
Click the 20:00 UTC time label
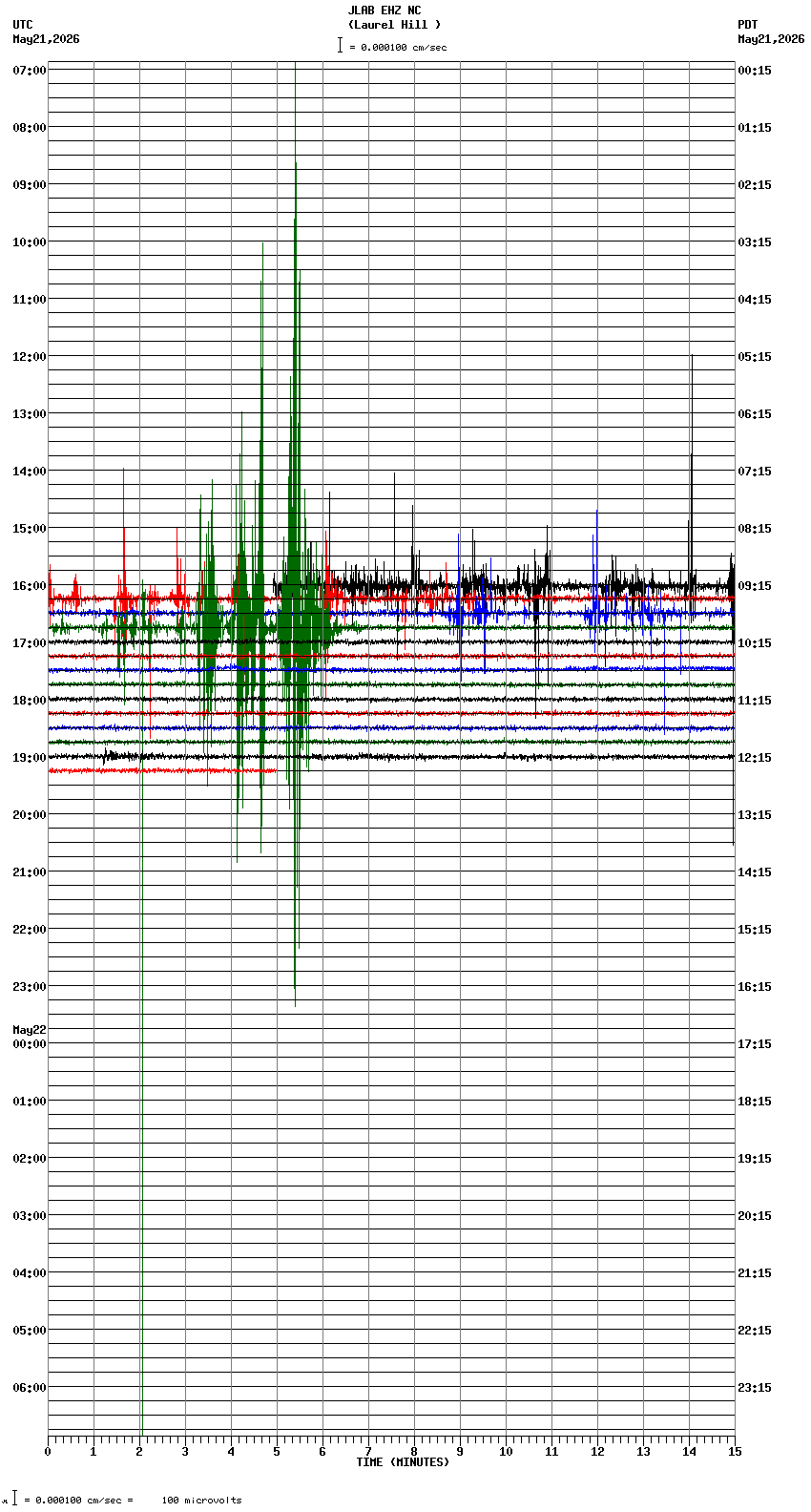coord(30,815)
